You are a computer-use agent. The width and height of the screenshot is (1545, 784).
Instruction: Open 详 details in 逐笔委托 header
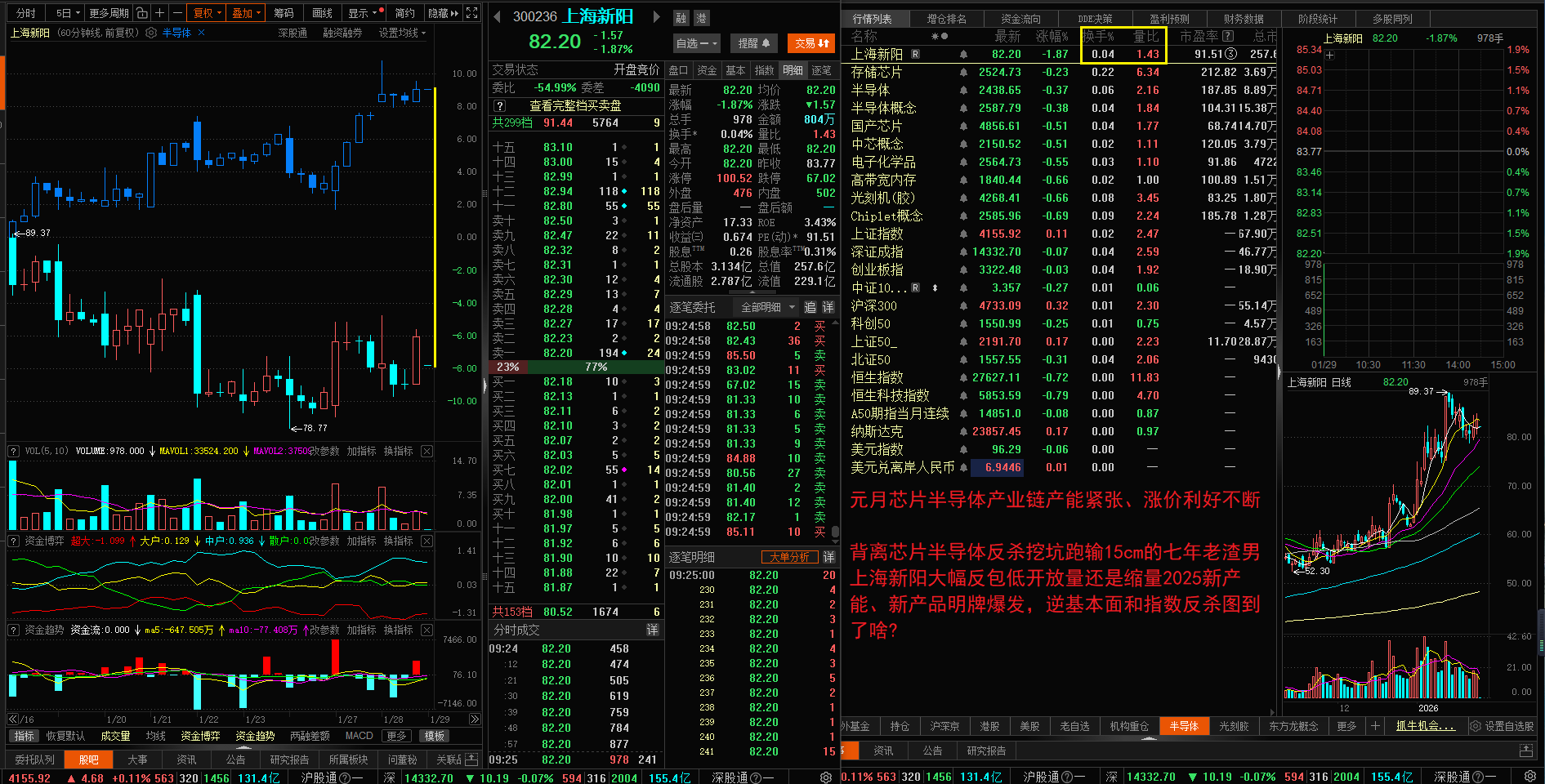pyautogui.click(x=828, y=307)
